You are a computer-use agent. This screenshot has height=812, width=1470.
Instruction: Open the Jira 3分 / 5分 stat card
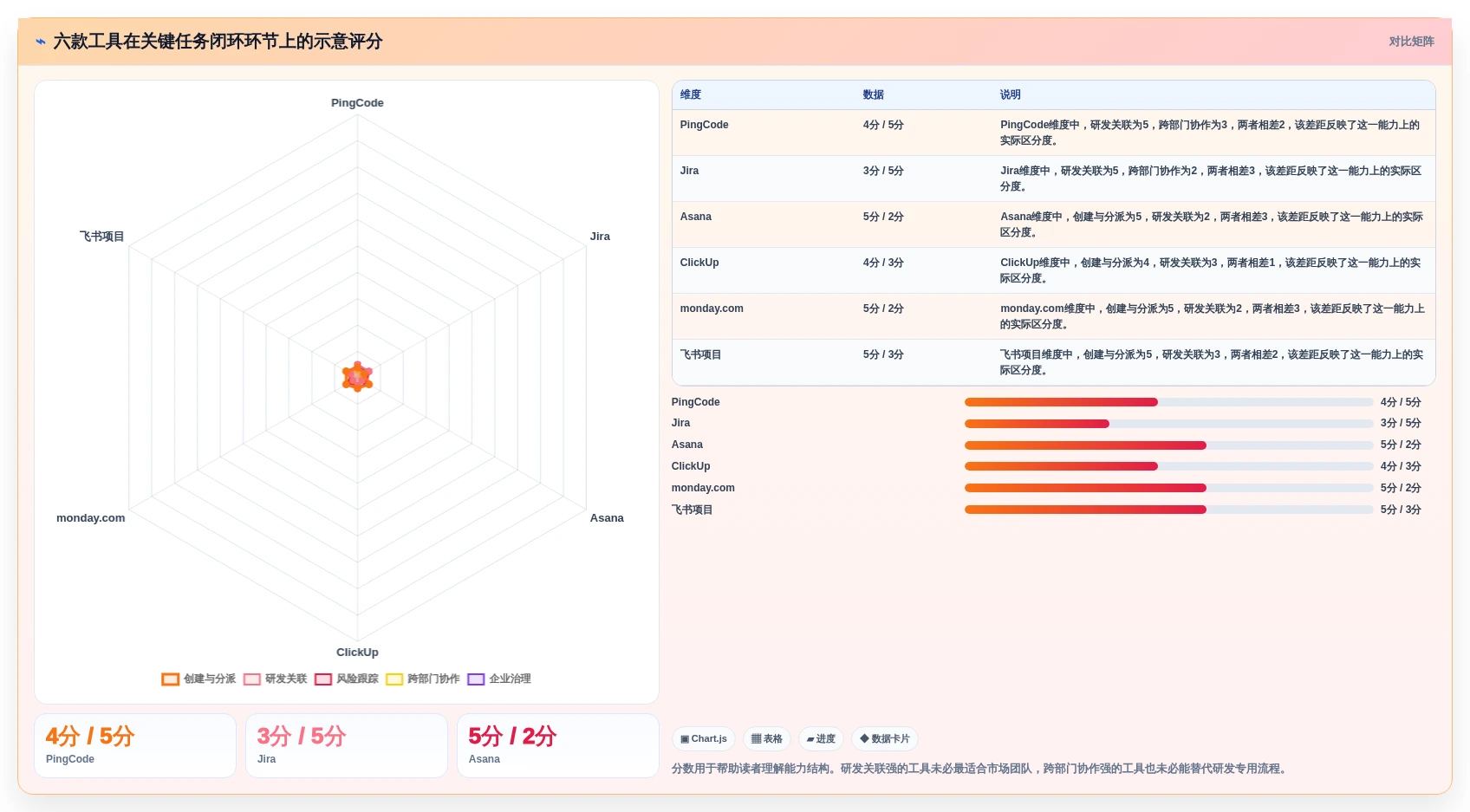point(347,745)
